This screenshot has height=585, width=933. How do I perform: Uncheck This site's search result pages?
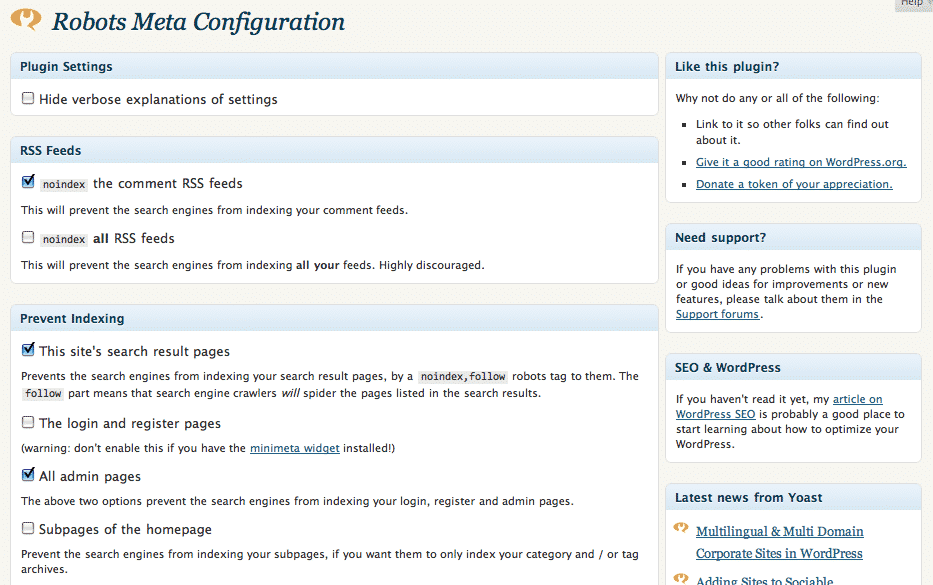coord(28,349)
